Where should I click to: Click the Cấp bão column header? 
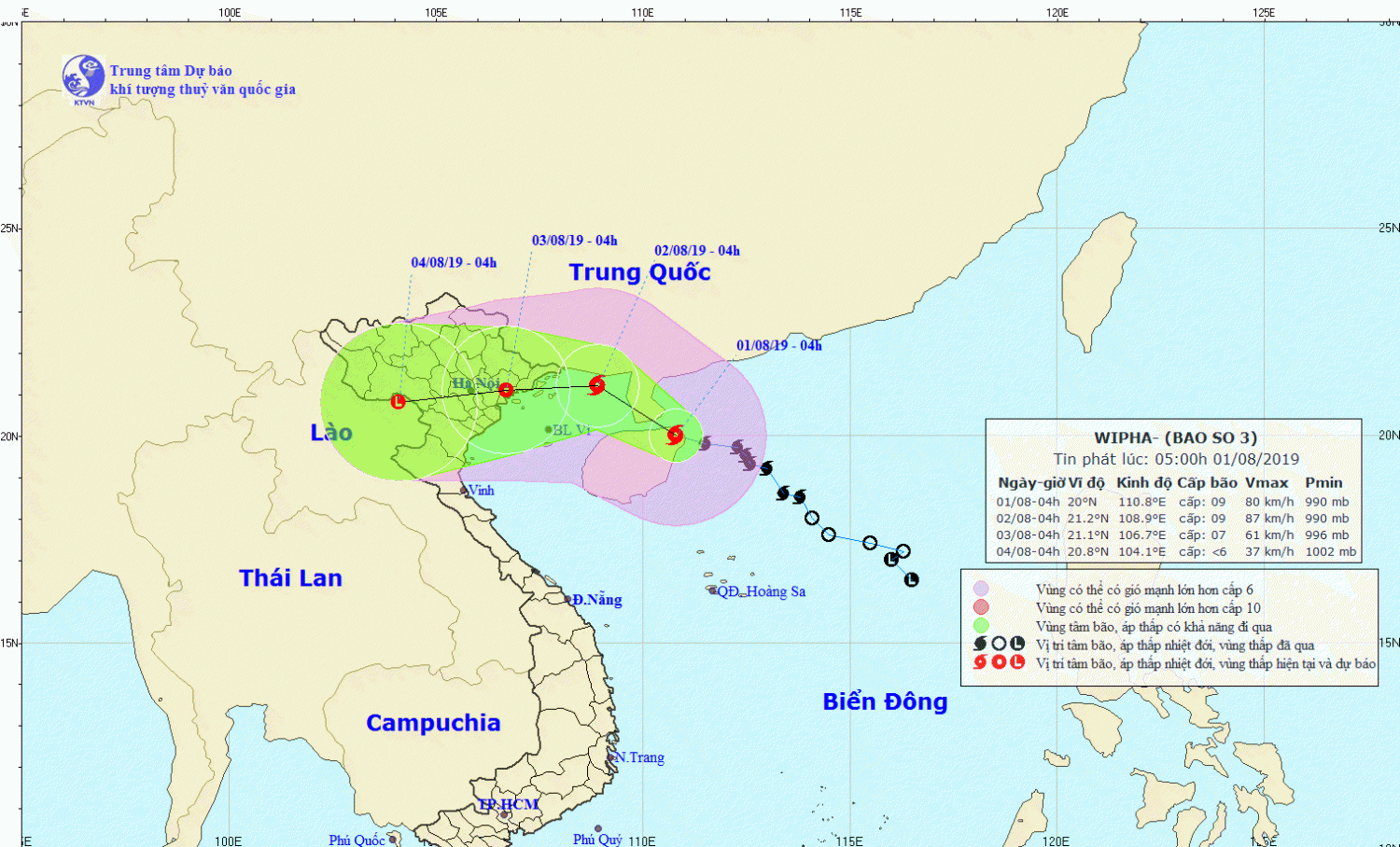(x=1207, y=483)
